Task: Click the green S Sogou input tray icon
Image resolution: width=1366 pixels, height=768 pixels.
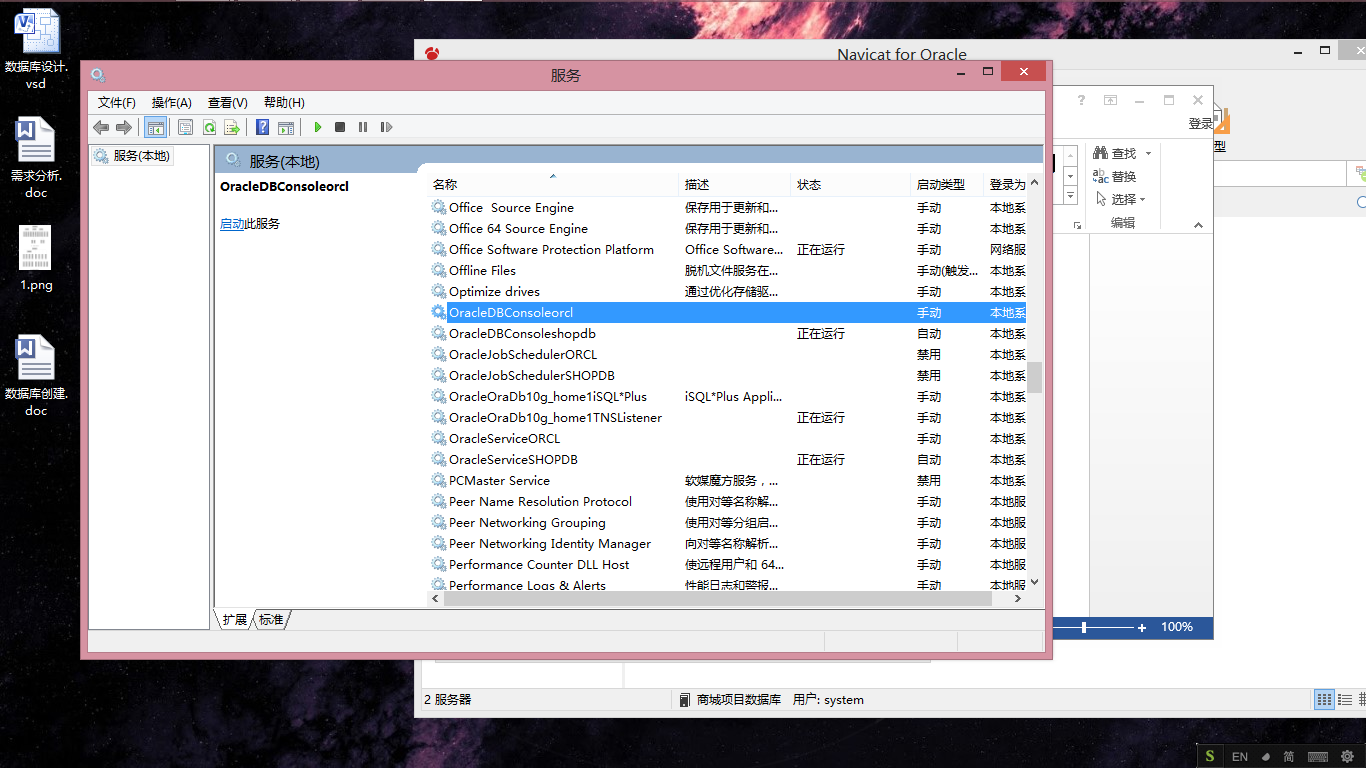Action: (x=1210, y=756)
